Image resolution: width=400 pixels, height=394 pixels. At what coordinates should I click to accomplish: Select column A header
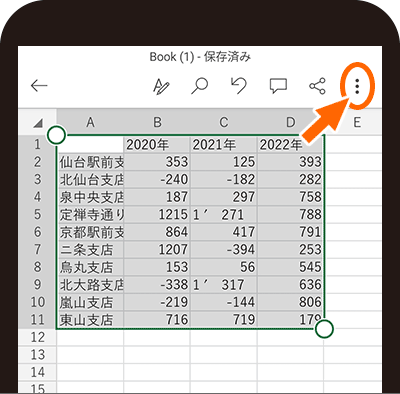coord(90,122)
